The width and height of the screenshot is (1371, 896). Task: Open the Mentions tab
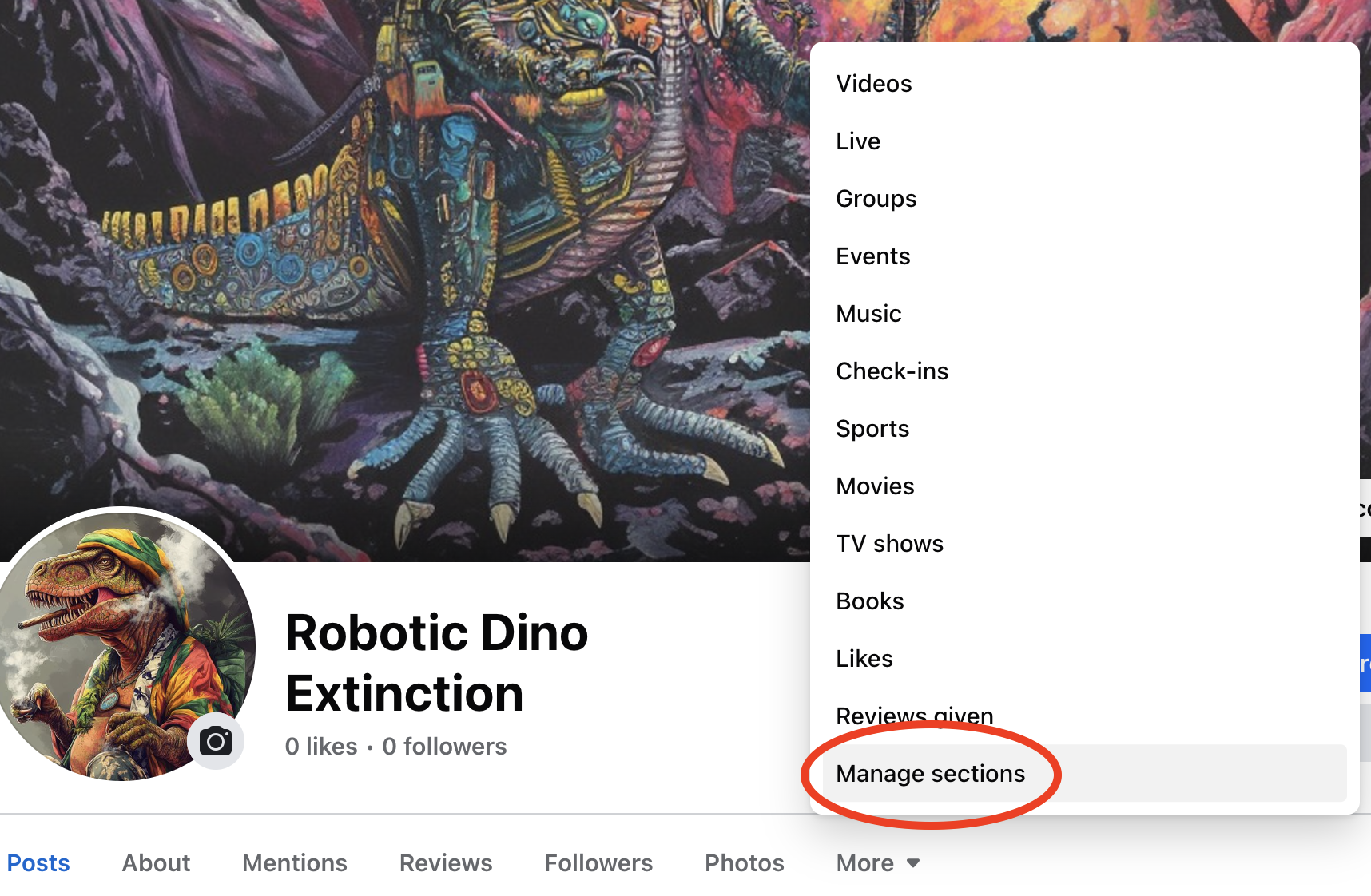[294, 863]
